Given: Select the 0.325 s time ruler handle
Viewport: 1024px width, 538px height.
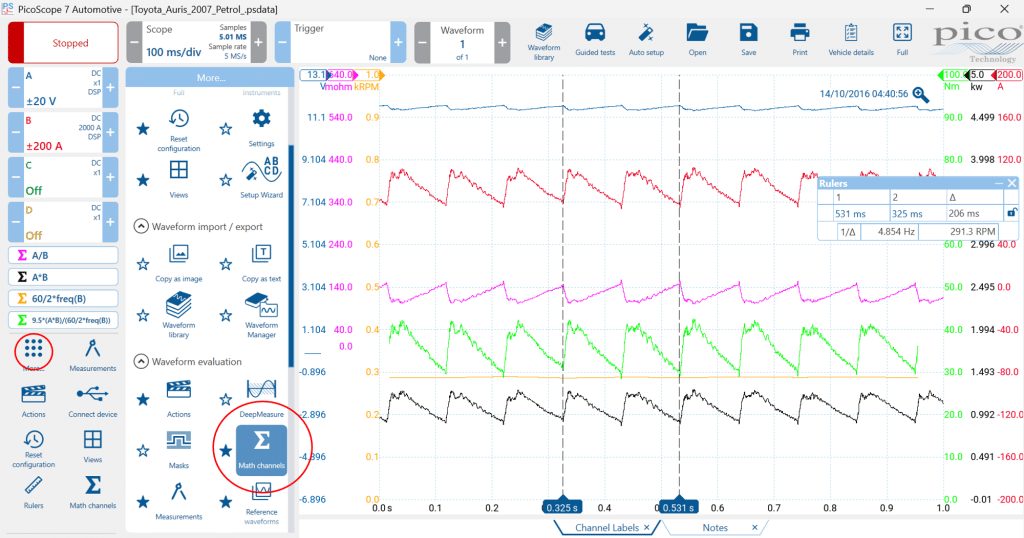Looking at the screenshot, I should coord(562,507).
